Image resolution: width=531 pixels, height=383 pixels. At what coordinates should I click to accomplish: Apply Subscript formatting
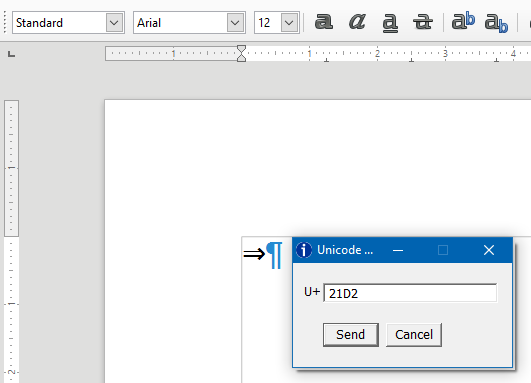(496, 23)
